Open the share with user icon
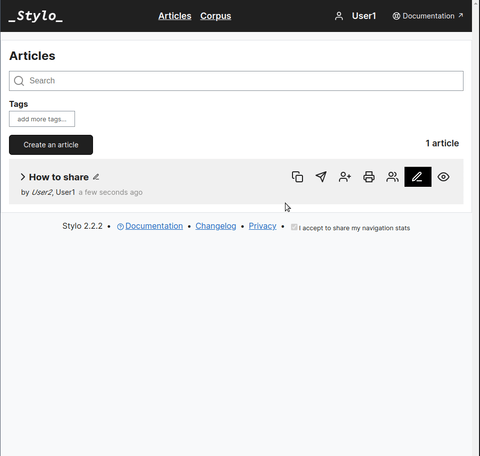 pyautogui.click(x=345, y=177)
